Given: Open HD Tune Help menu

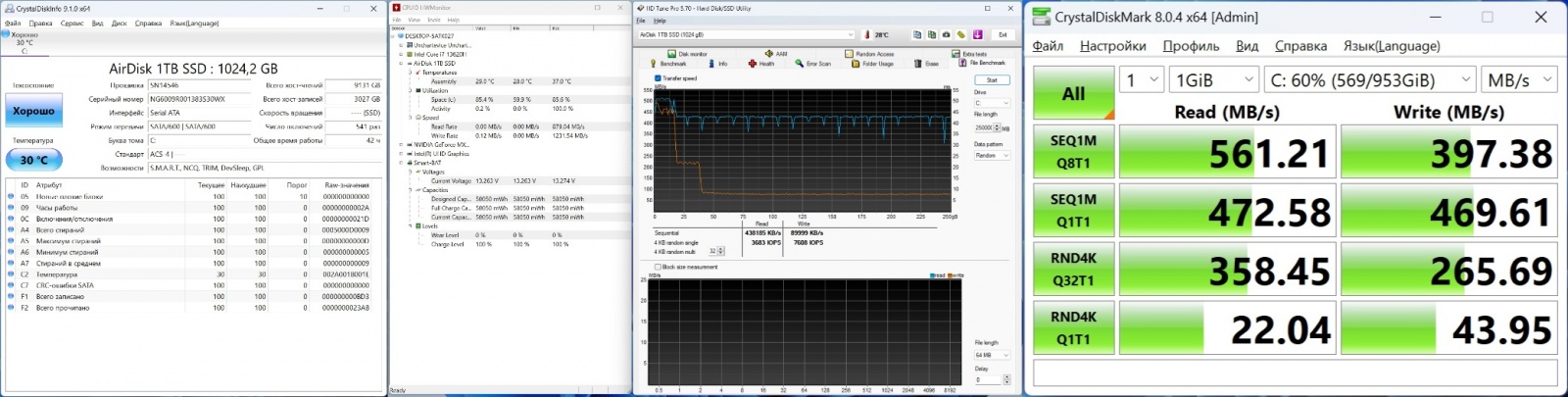Looking at the screenshot, I should [x=660, y=21].
